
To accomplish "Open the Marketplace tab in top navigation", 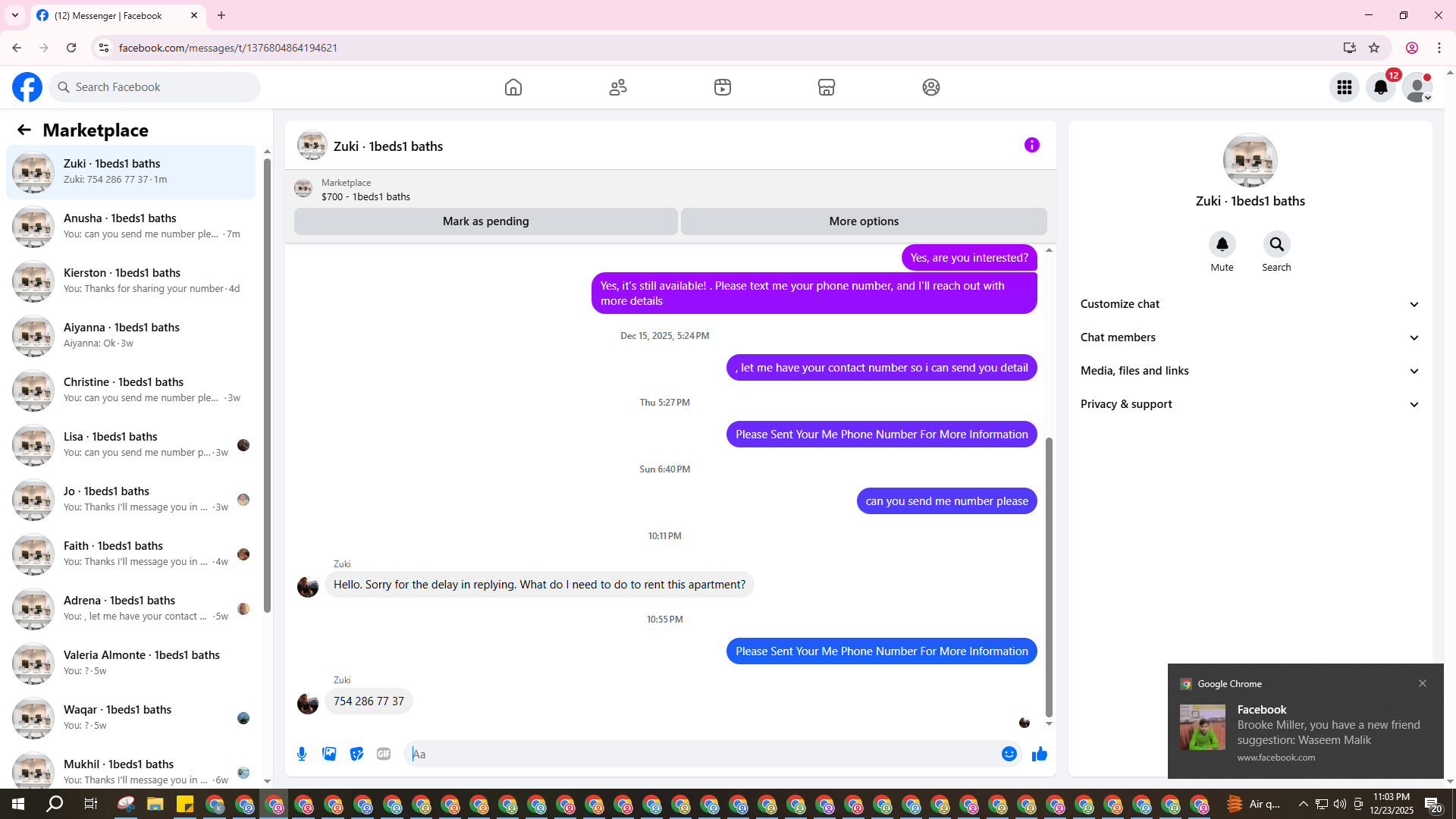I will [x=827, y=87].
